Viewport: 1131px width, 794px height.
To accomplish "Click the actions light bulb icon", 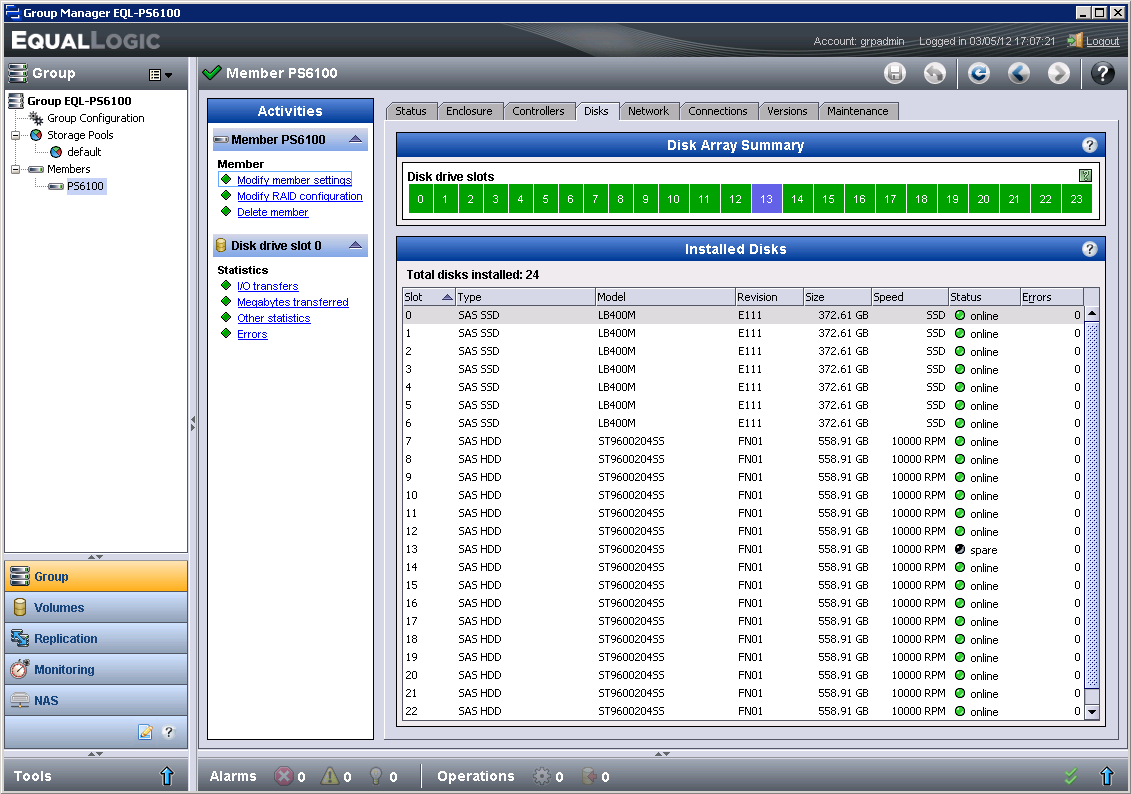I will coord(376,776).
